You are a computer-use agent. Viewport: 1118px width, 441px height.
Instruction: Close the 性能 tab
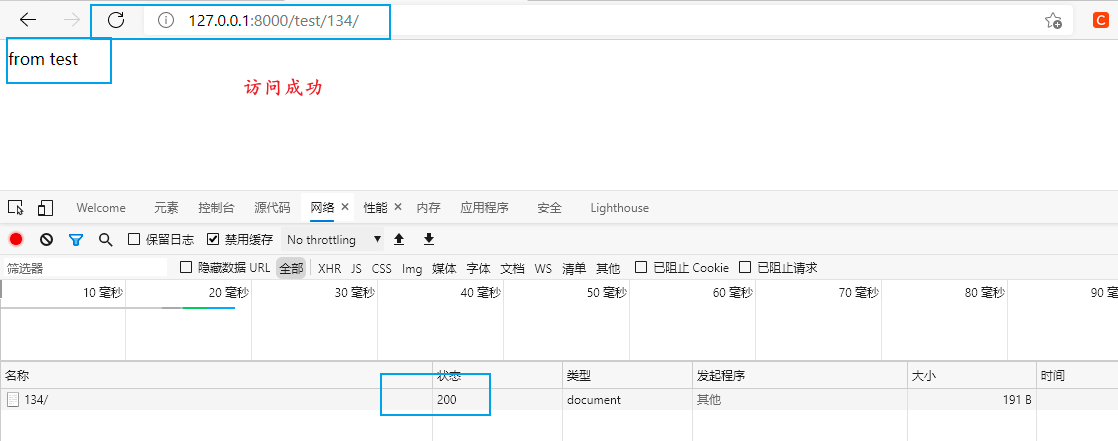398,207
